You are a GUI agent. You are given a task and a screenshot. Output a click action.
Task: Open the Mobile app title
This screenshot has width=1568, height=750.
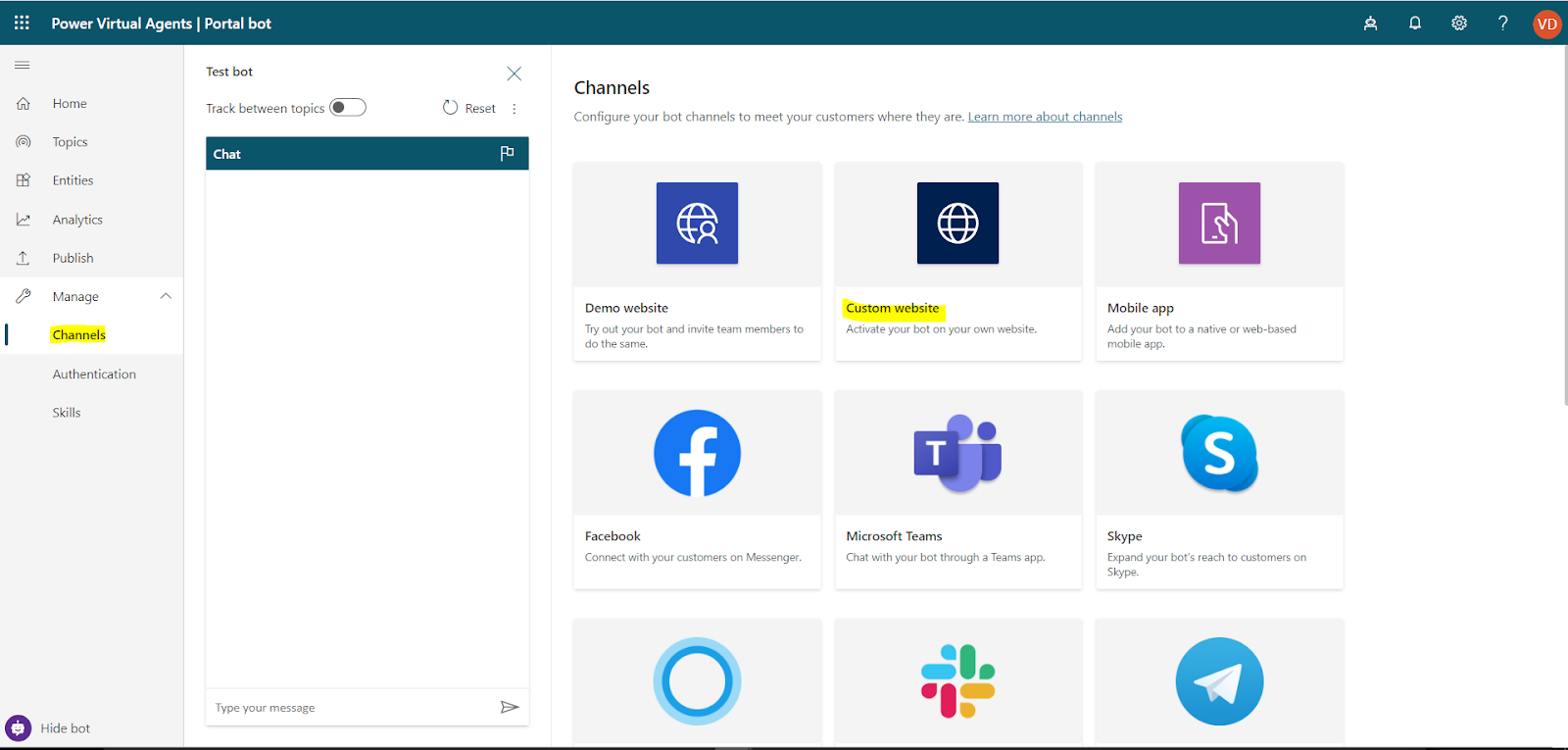point(1141,308)
